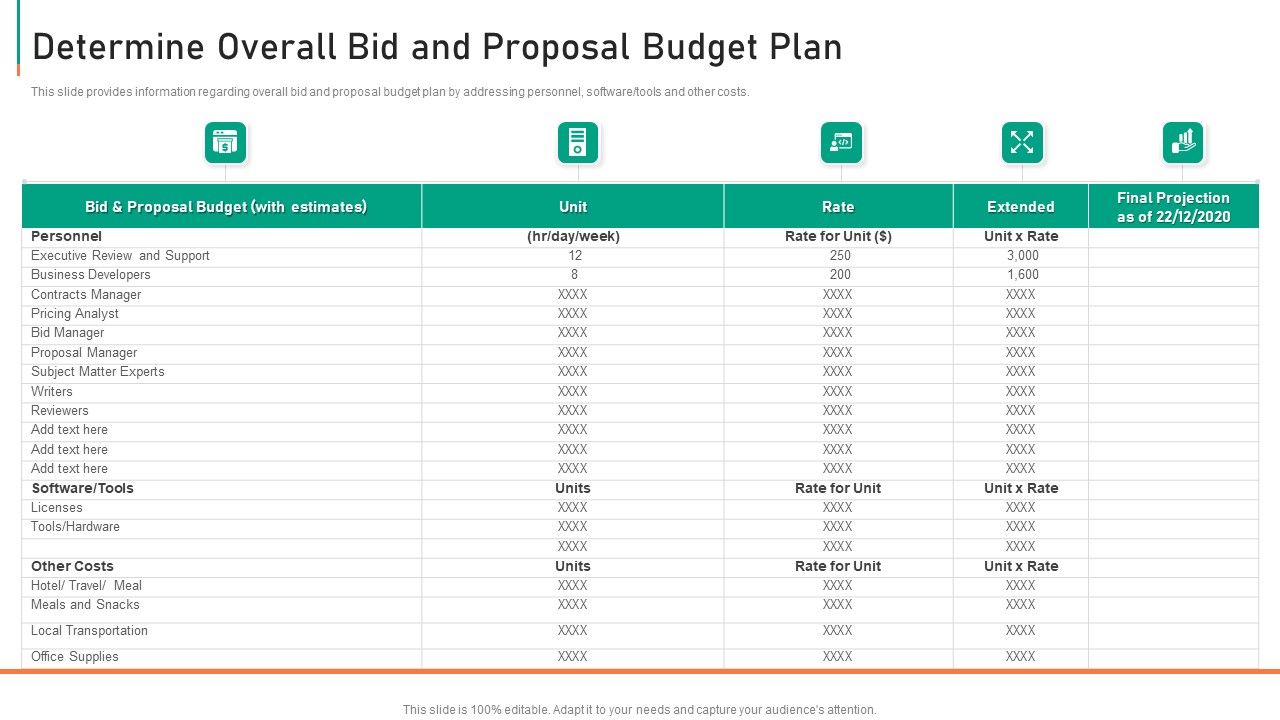Click Unit x Rate in Other Costs row

pyautogui.click(x=1021, y=567)
